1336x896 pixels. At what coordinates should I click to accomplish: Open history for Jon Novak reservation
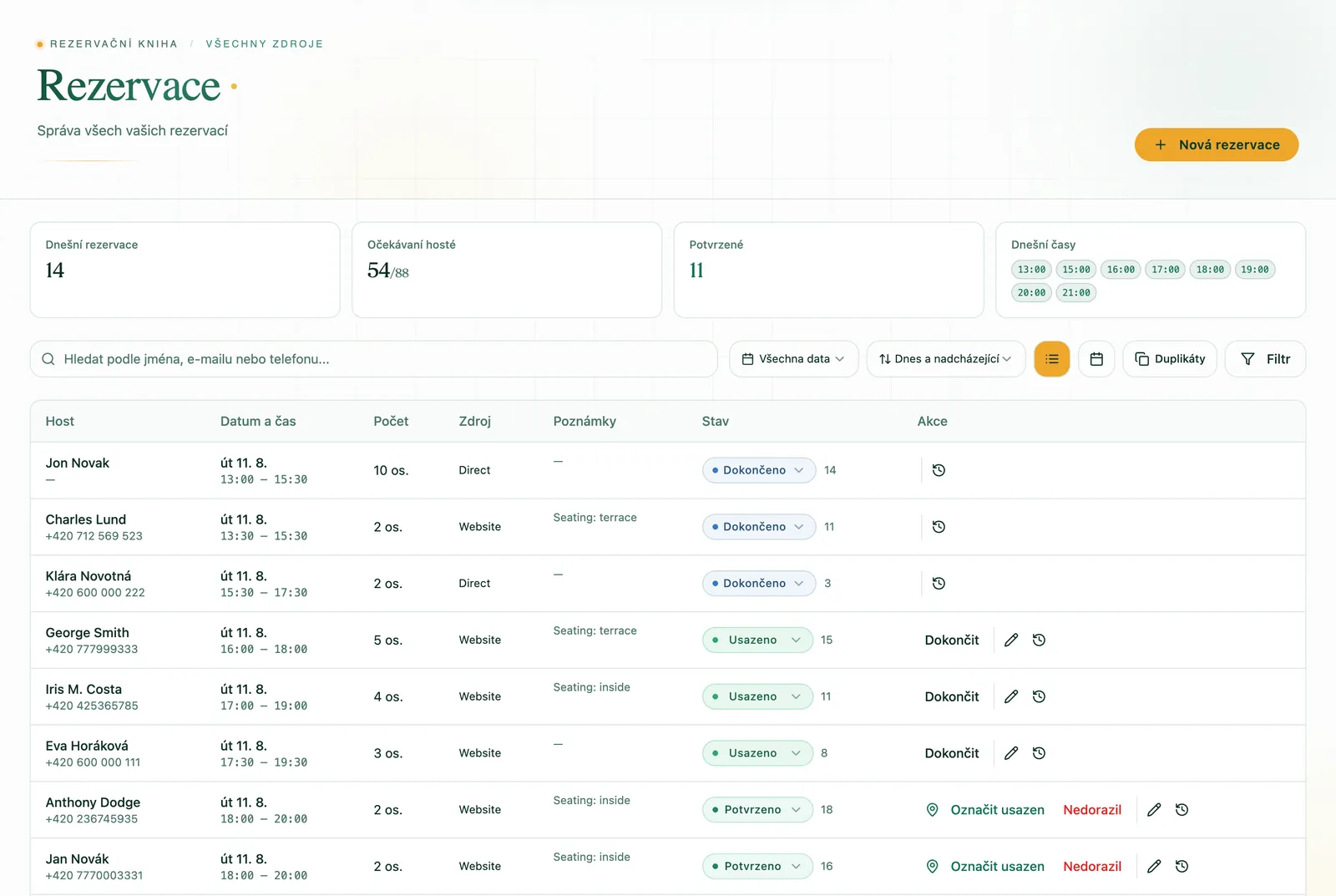pos(939,470)
